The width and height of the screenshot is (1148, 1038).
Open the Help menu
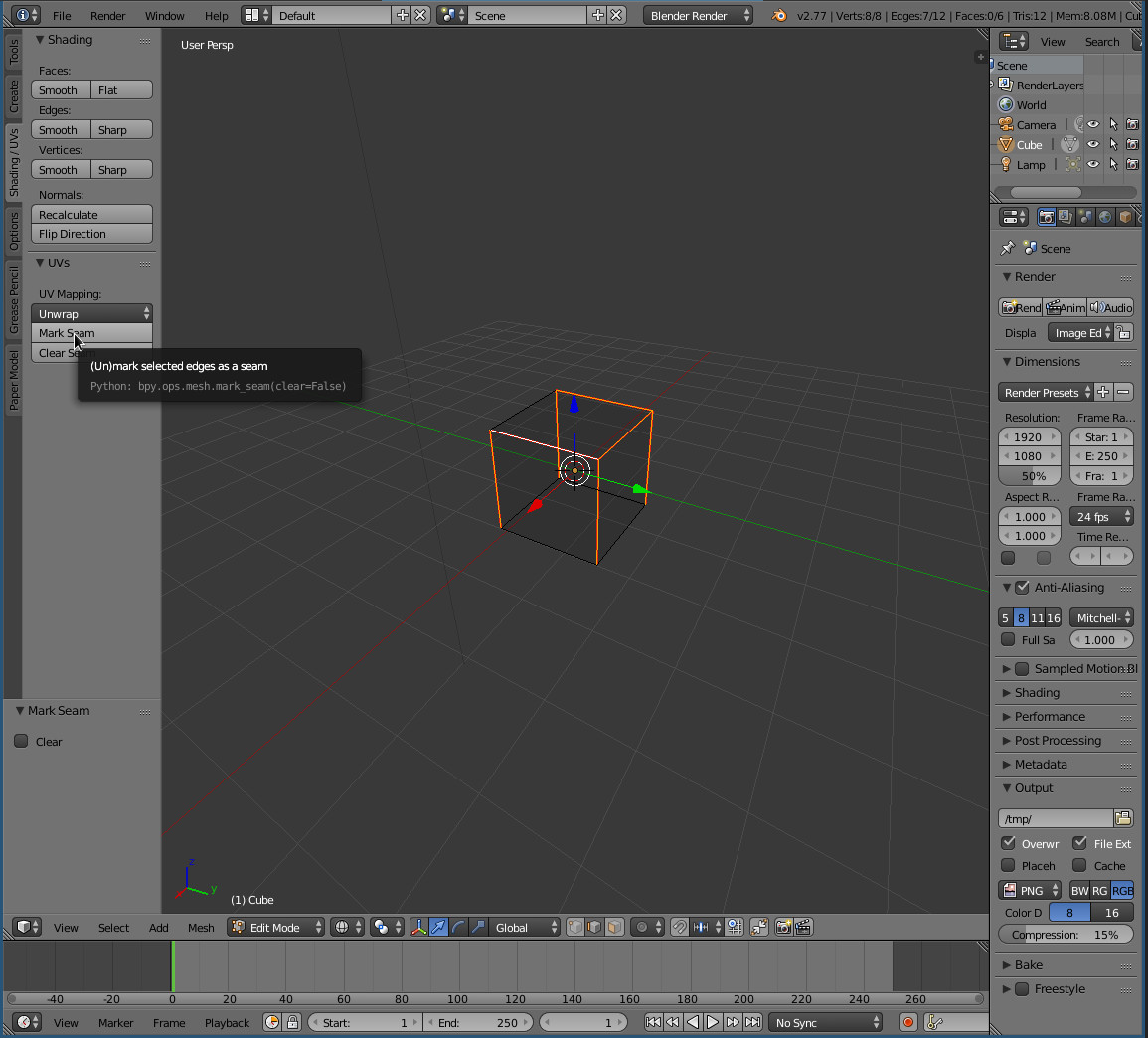(x=216, y=15)
